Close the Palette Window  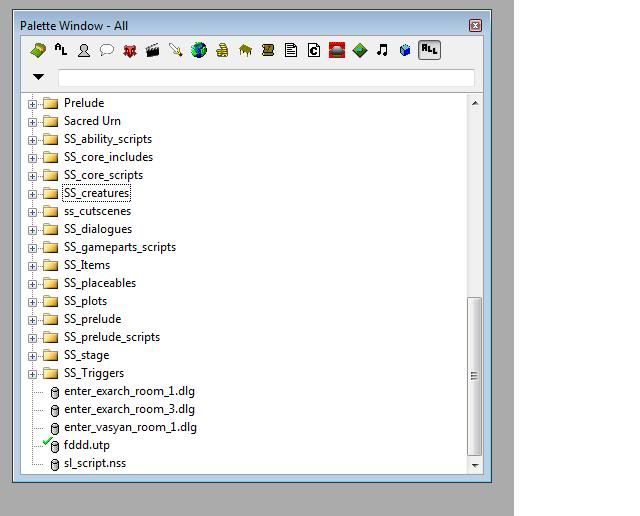(475, 25)
